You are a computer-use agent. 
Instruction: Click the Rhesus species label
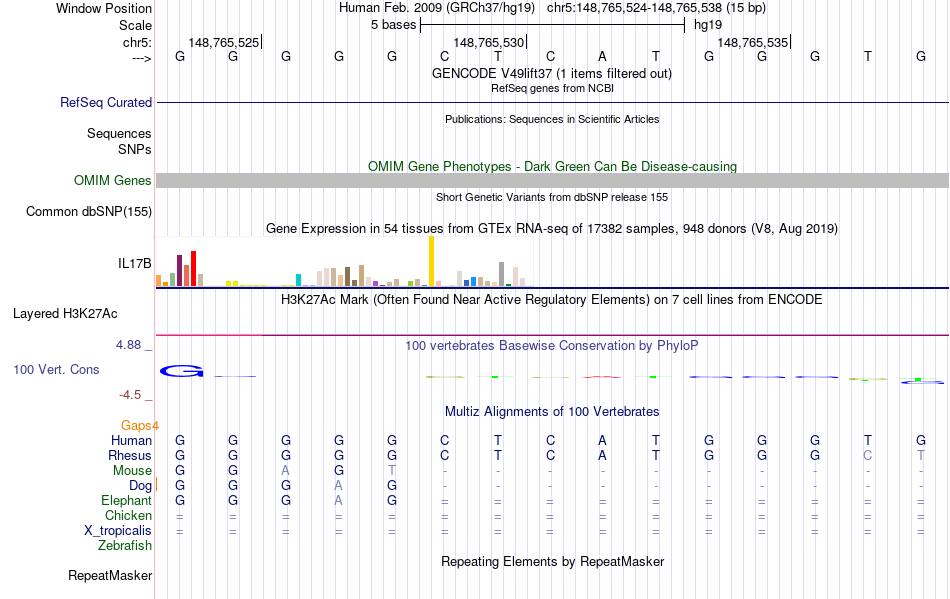click(130, 455)
